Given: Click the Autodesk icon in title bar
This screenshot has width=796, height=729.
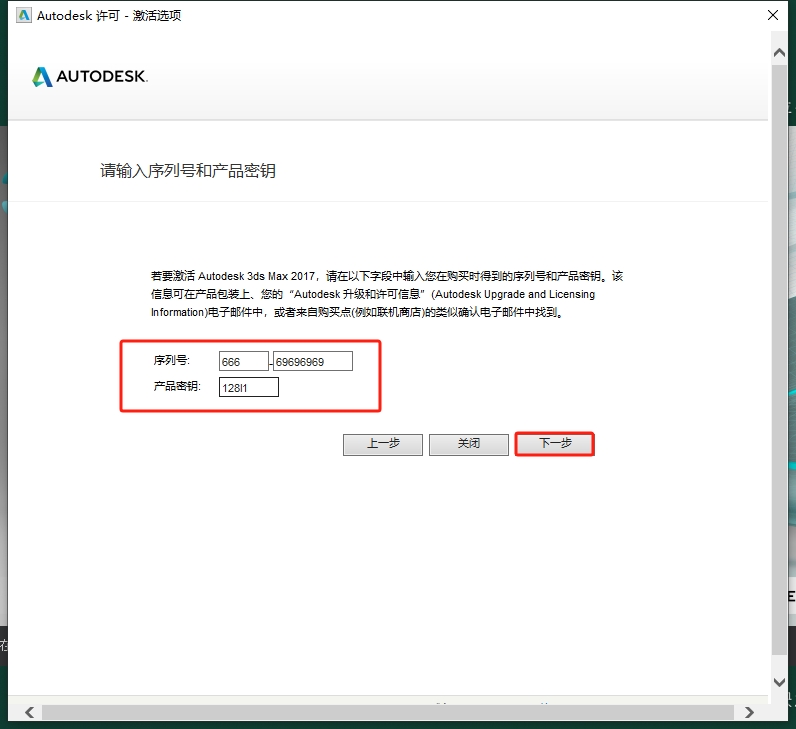Looking at the screenshot, I should point(23,15).
